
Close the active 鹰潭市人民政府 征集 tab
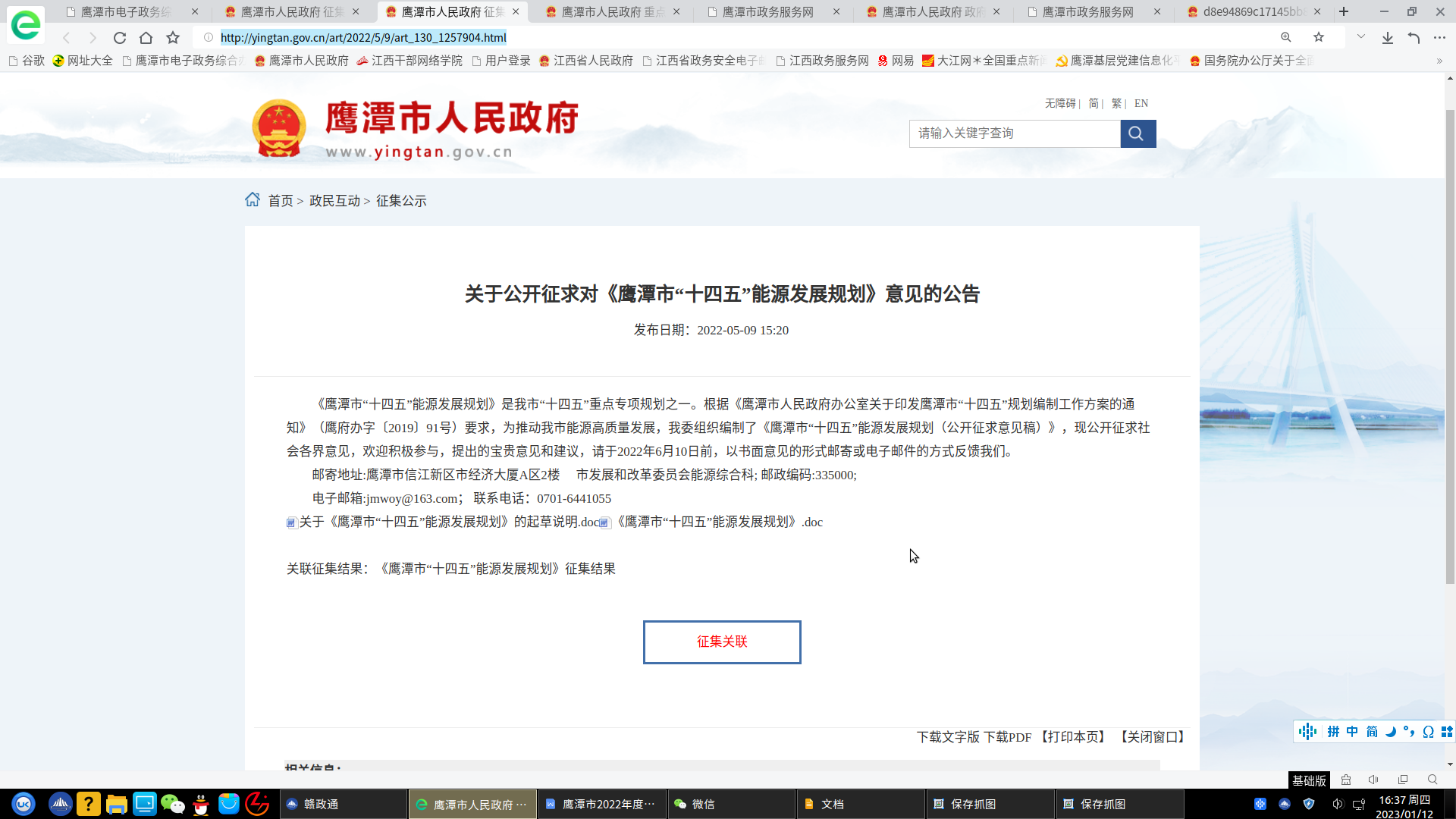516,11
